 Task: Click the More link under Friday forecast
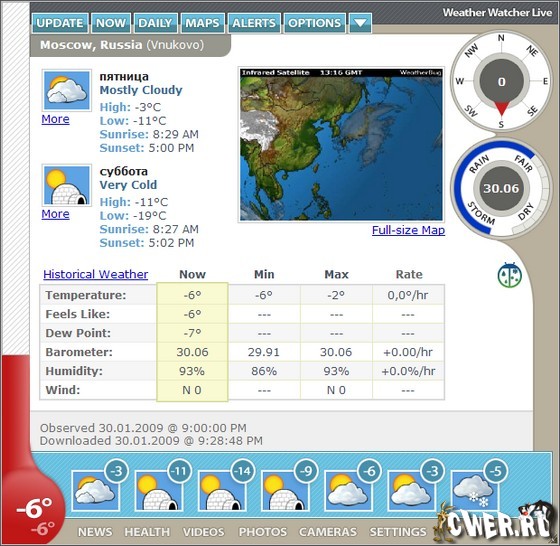pyautogui.click(x=55, y=119)
